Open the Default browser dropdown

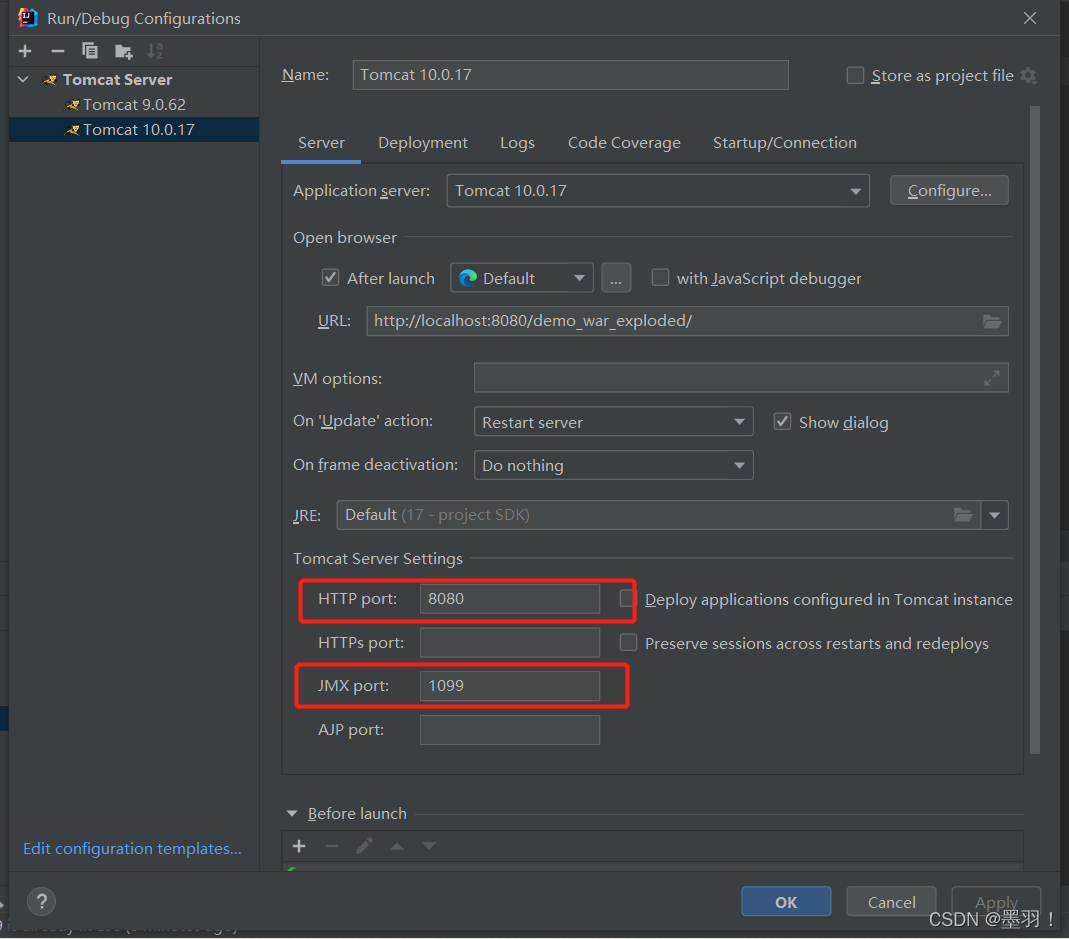click(522, 278)
